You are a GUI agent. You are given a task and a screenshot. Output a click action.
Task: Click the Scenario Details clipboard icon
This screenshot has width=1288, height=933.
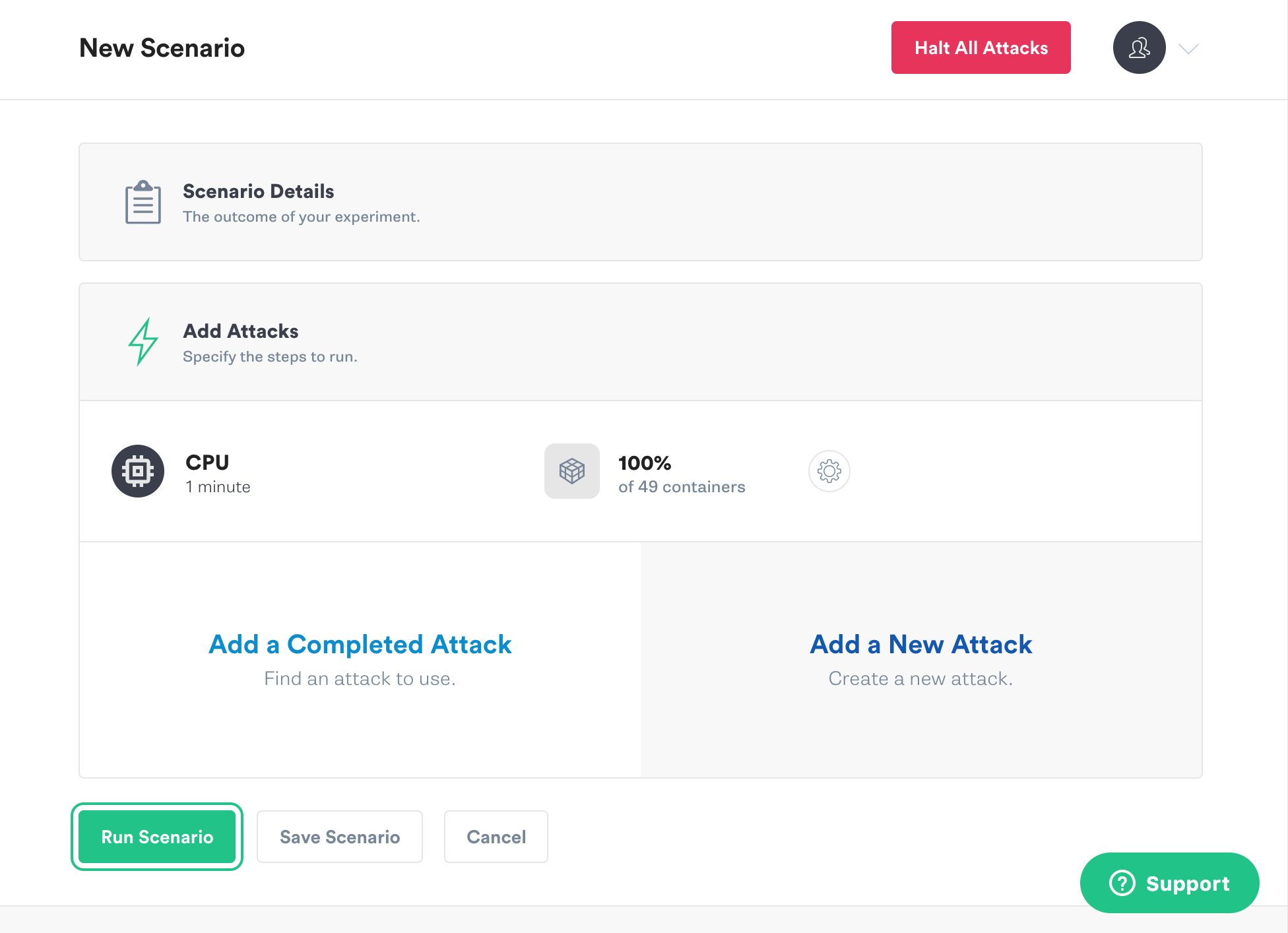point(143,202)
